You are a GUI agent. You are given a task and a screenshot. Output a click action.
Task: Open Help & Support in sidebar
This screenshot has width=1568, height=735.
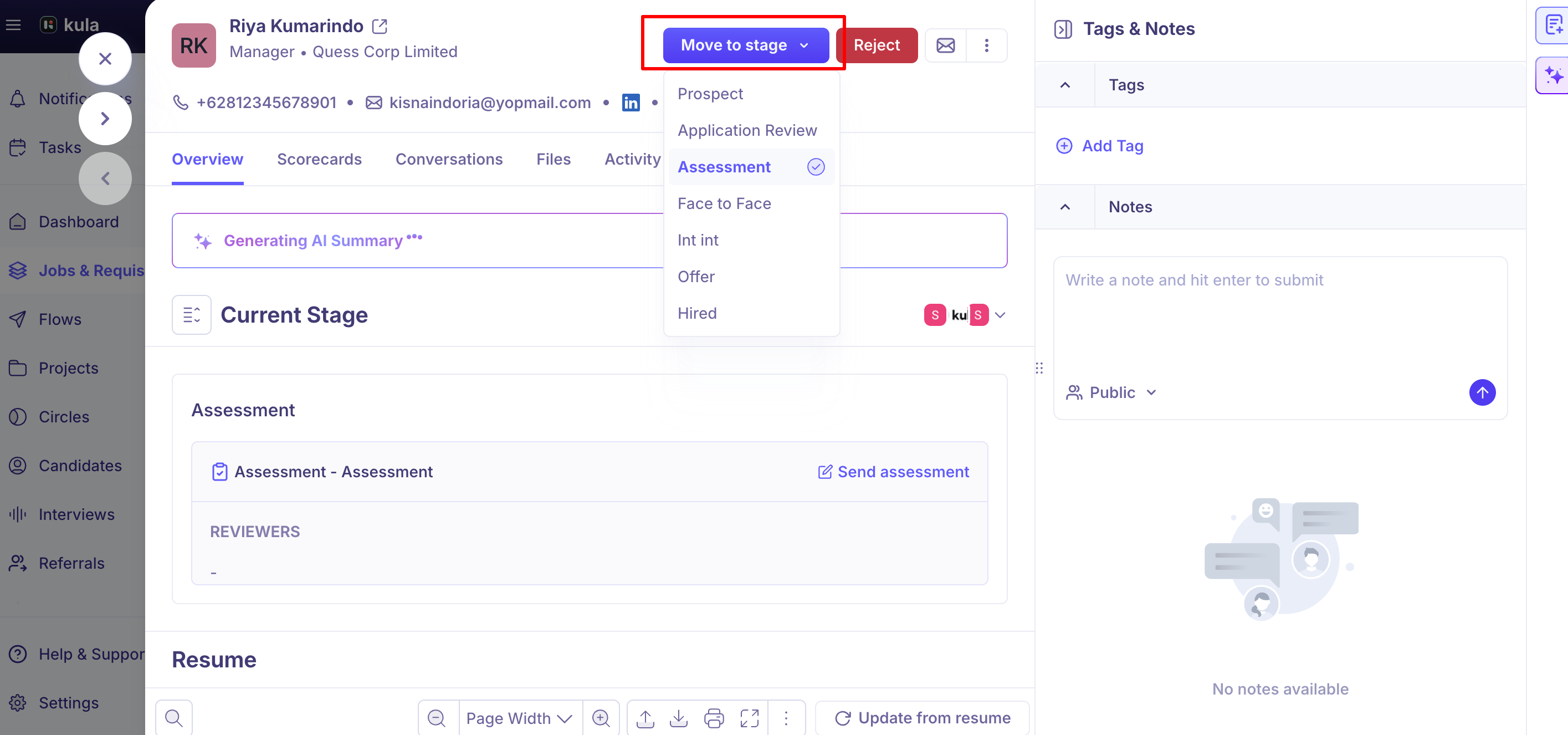point(73,654)
